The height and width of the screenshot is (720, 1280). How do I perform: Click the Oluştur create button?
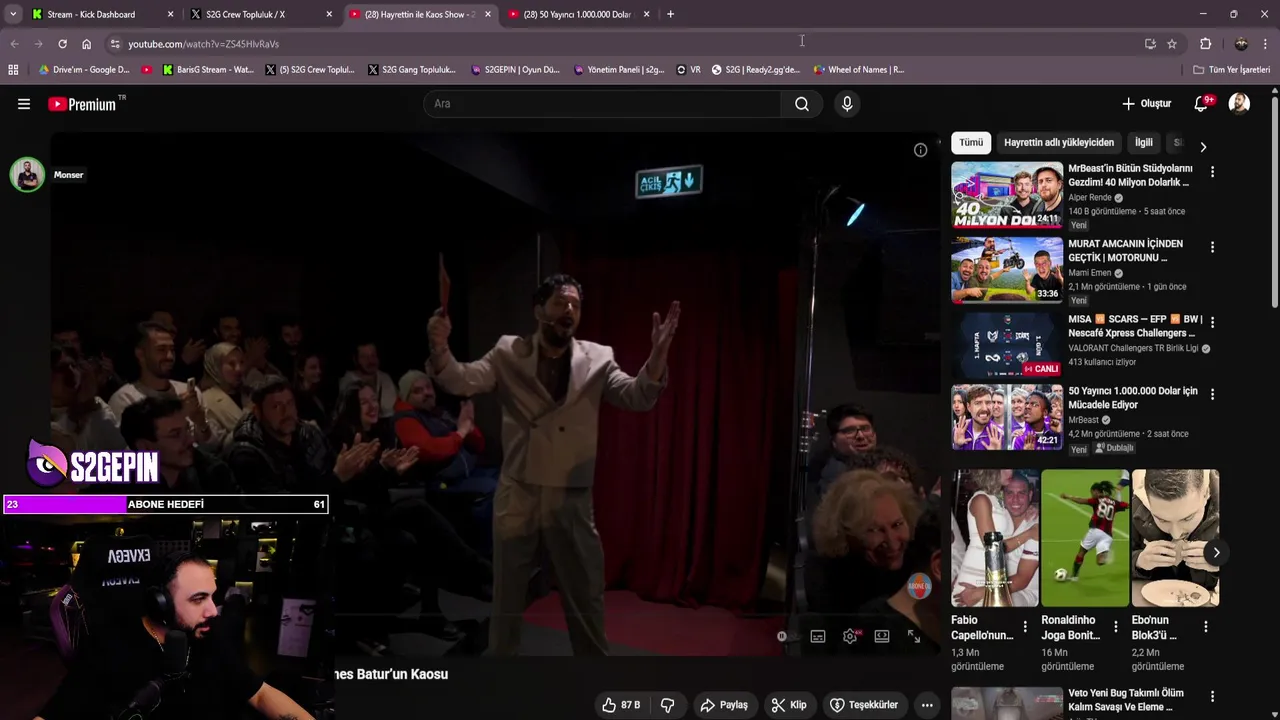(x=1147, y=104)
